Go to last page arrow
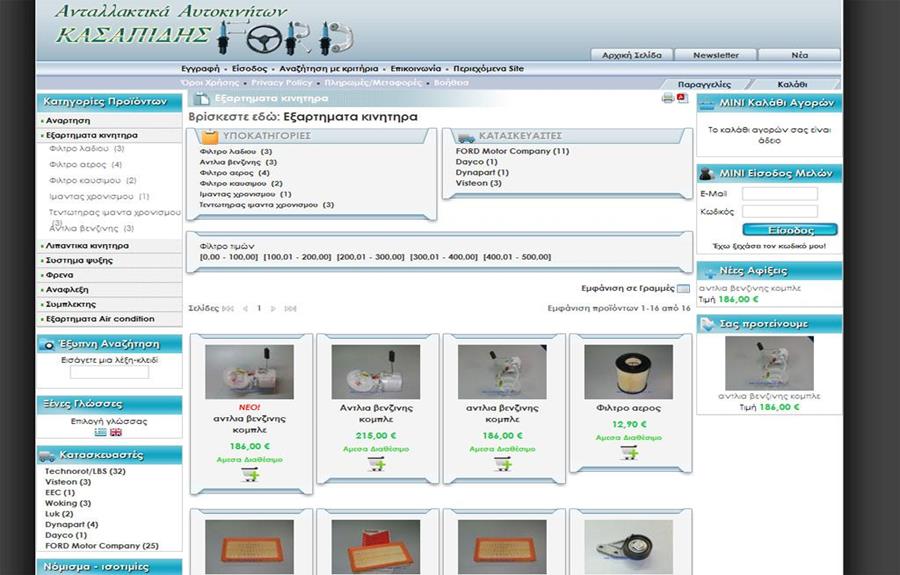The width and height of the screenshot is (900, 575). coord(290,308)
